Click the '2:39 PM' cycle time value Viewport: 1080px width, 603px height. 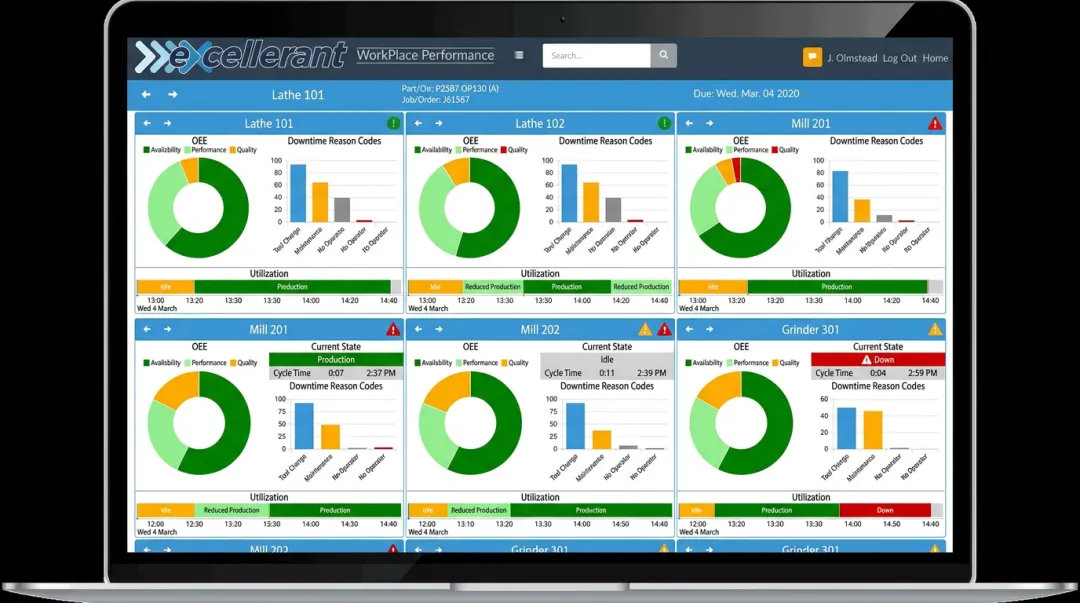point(652,373)
